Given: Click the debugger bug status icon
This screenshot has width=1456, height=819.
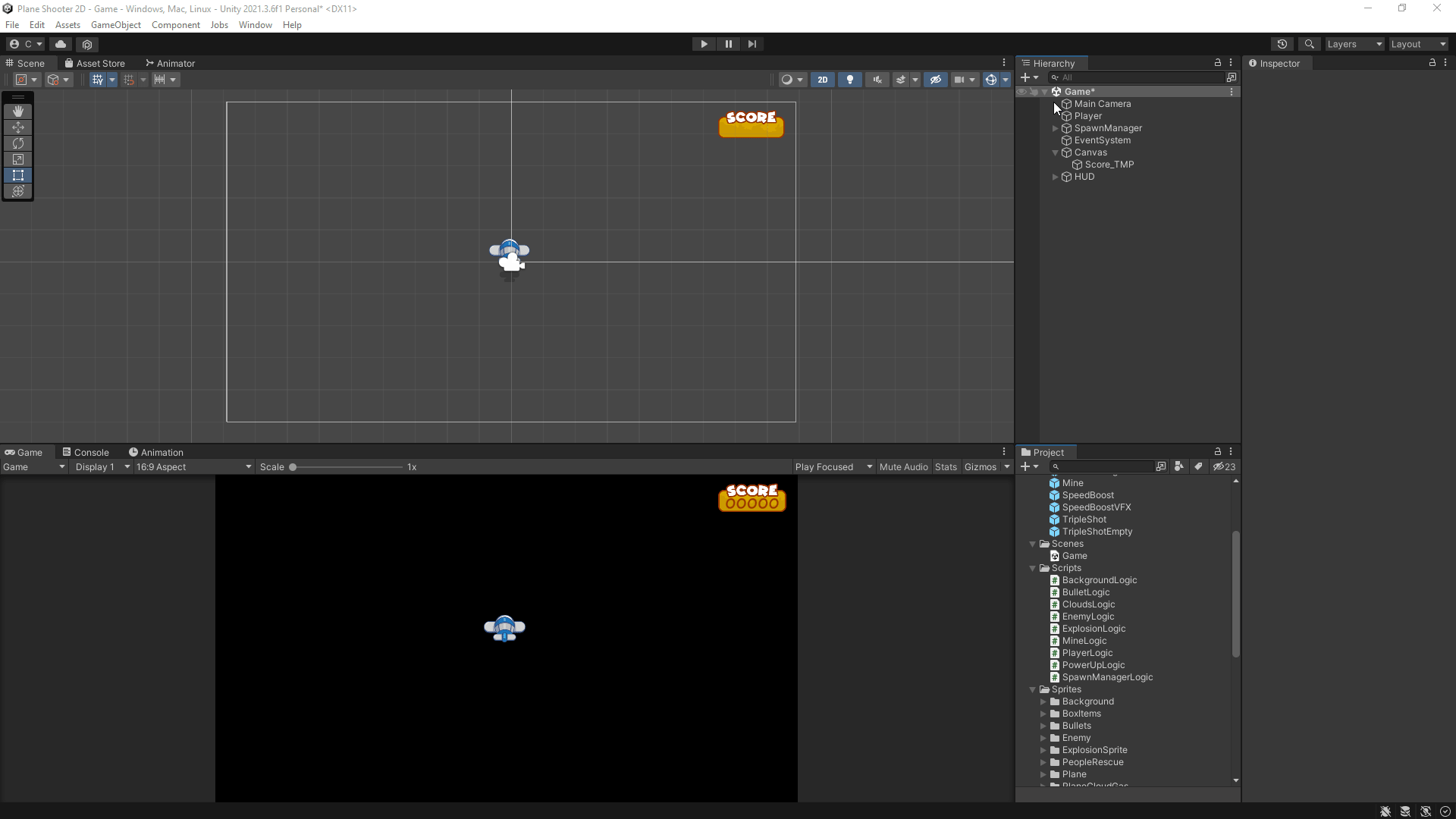Looking at the screenshot, I should pyautogui.click(x=1385, y=811).
